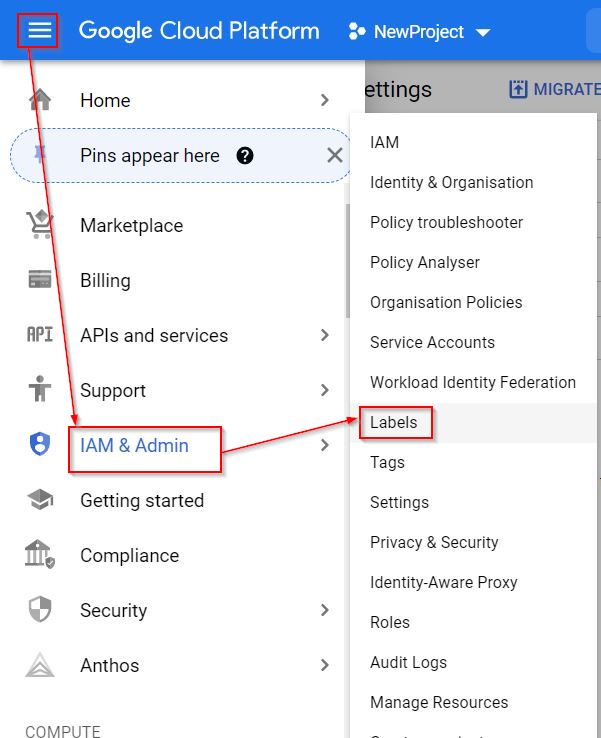Click the Migrate button in Settings
Screen dimensions: 601x738
point(555,89)
